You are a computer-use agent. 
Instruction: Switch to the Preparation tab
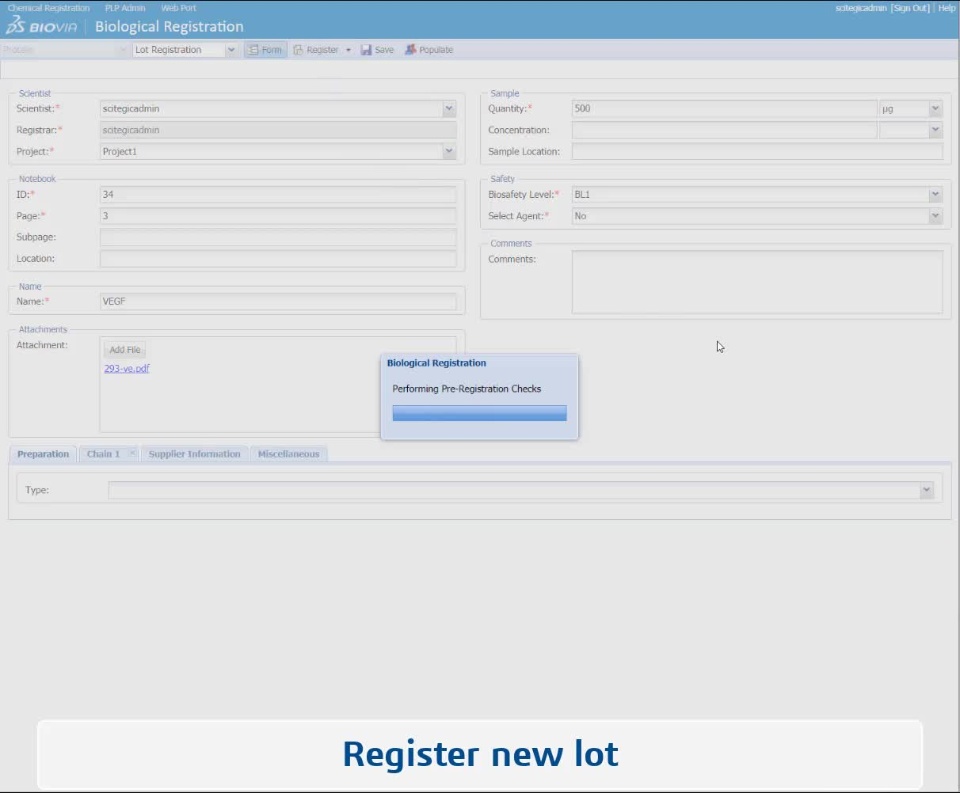tap(43, 454)
